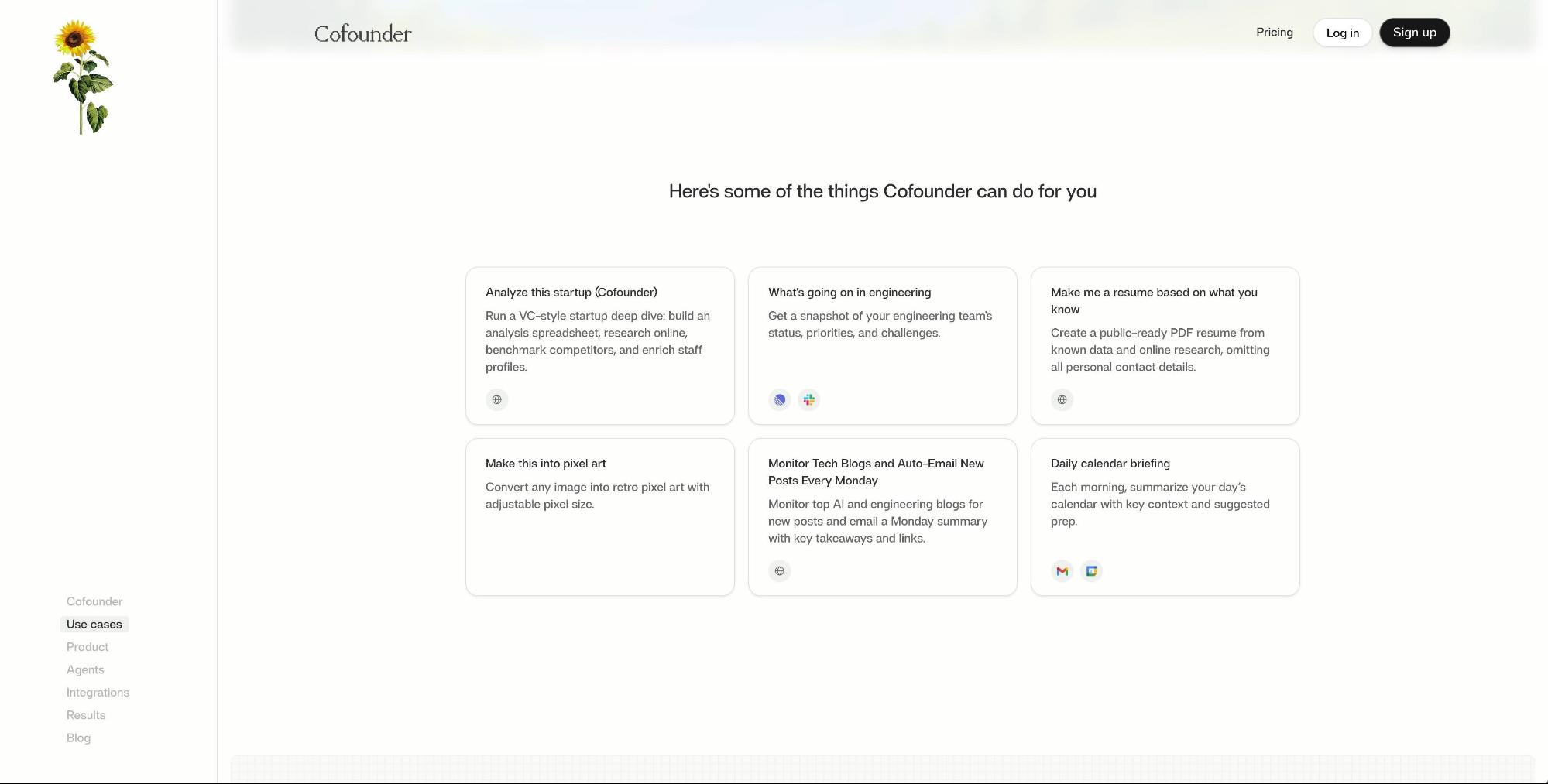Click the Gmail icon on the calendar briefing card

tap(1062, 570)
